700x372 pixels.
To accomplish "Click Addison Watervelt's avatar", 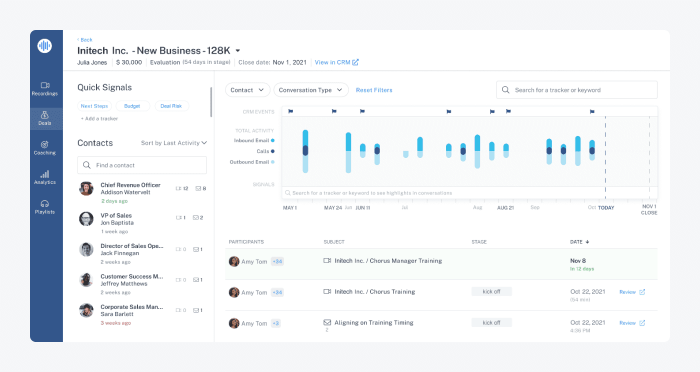I will [x=86, y=188].
